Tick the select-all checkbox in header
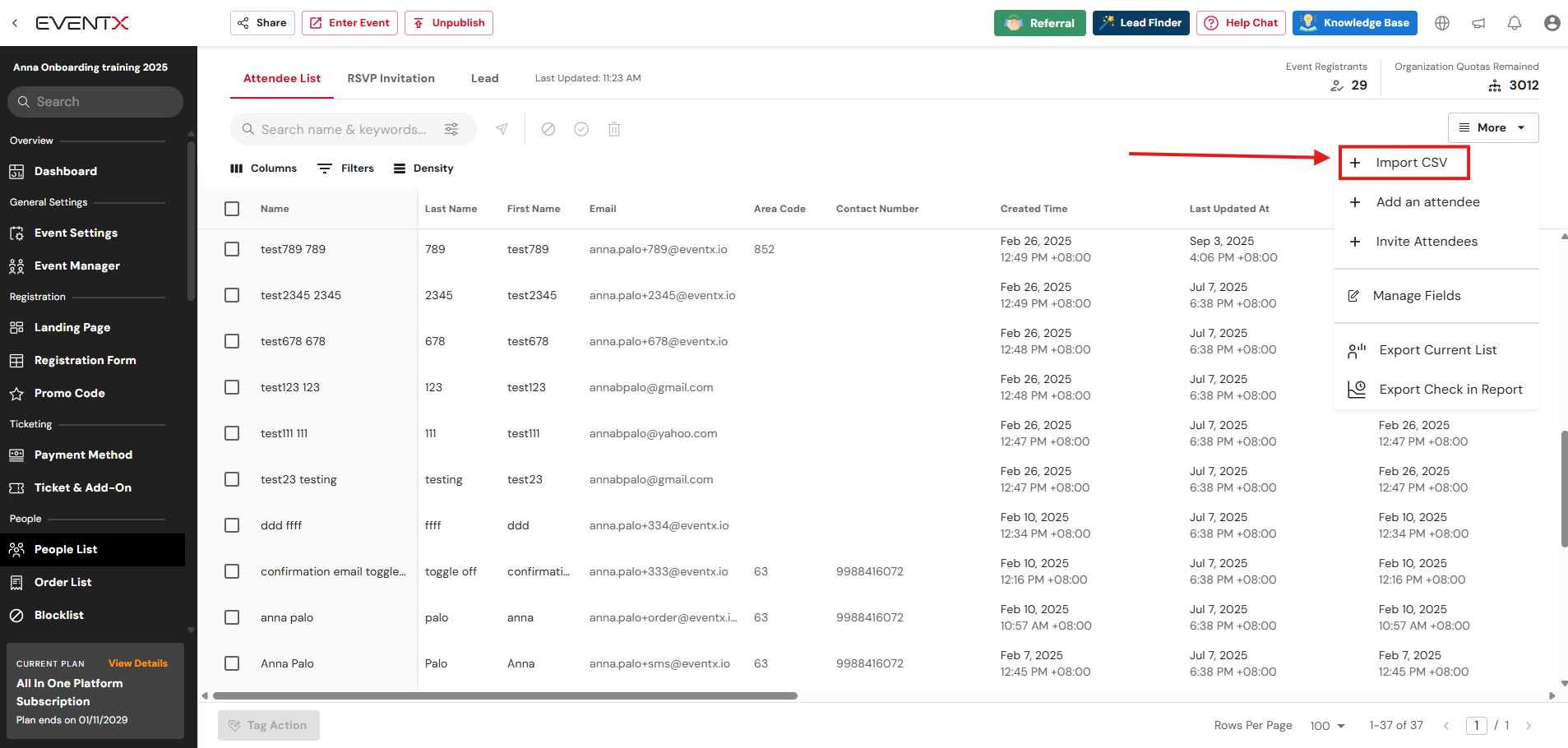The width and height of the screenshot is (1568, 748). (232, 209)
